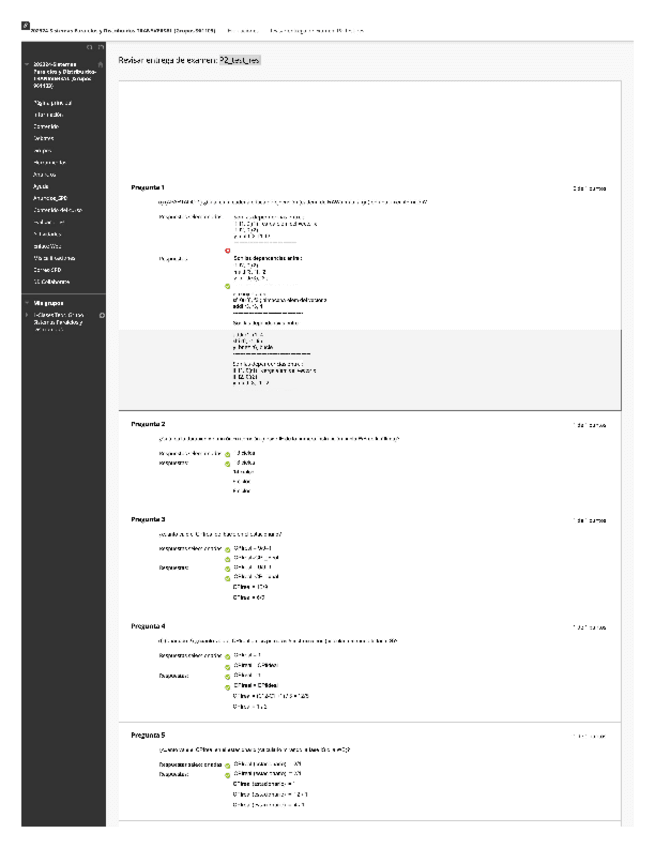Click the edit mode icon at top left
This screenshot has width=655, height=848.
[x=25, y=25]
